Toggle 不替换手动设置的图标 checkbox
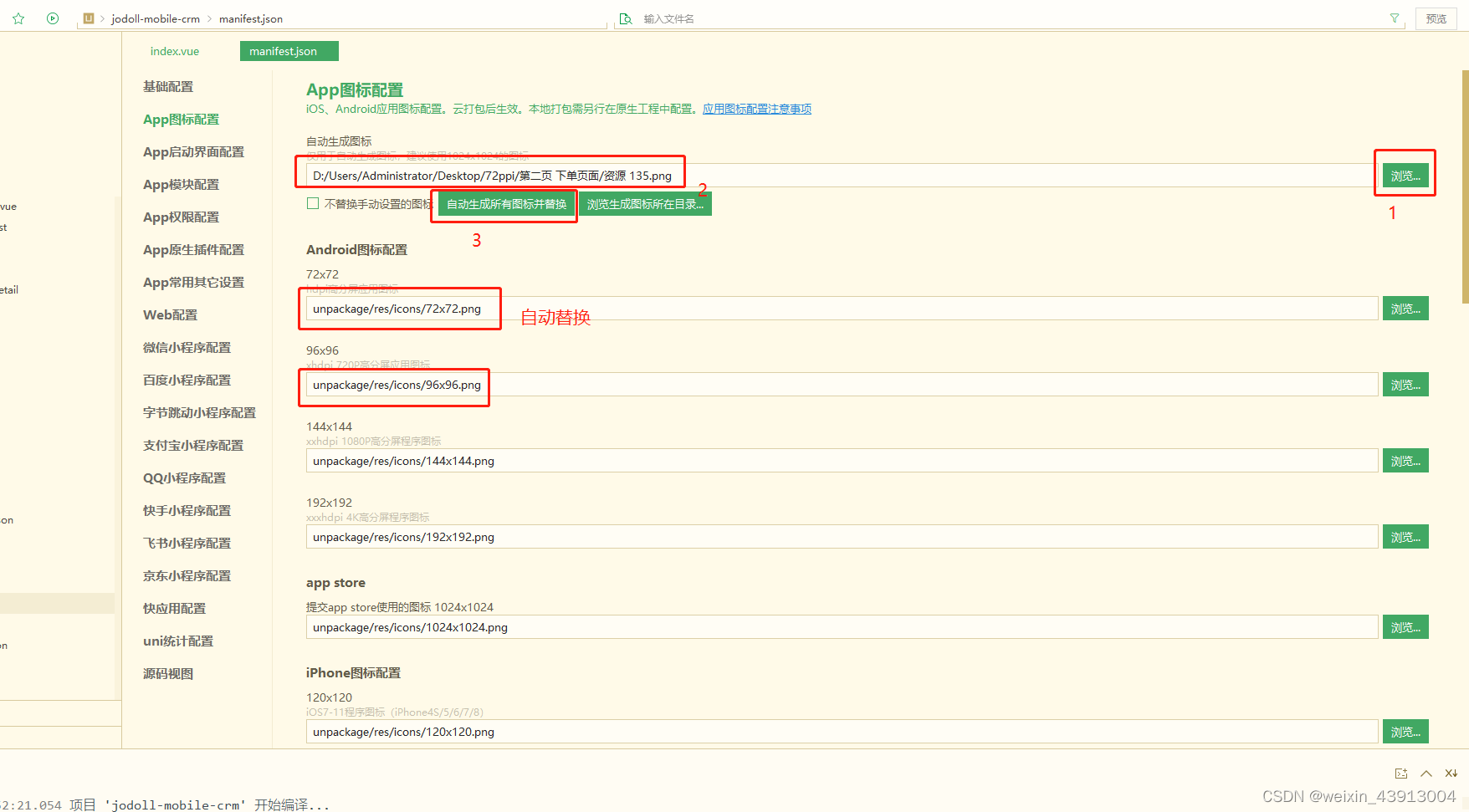This screenshot has height=812, width=1469. (x=313, y=203)
